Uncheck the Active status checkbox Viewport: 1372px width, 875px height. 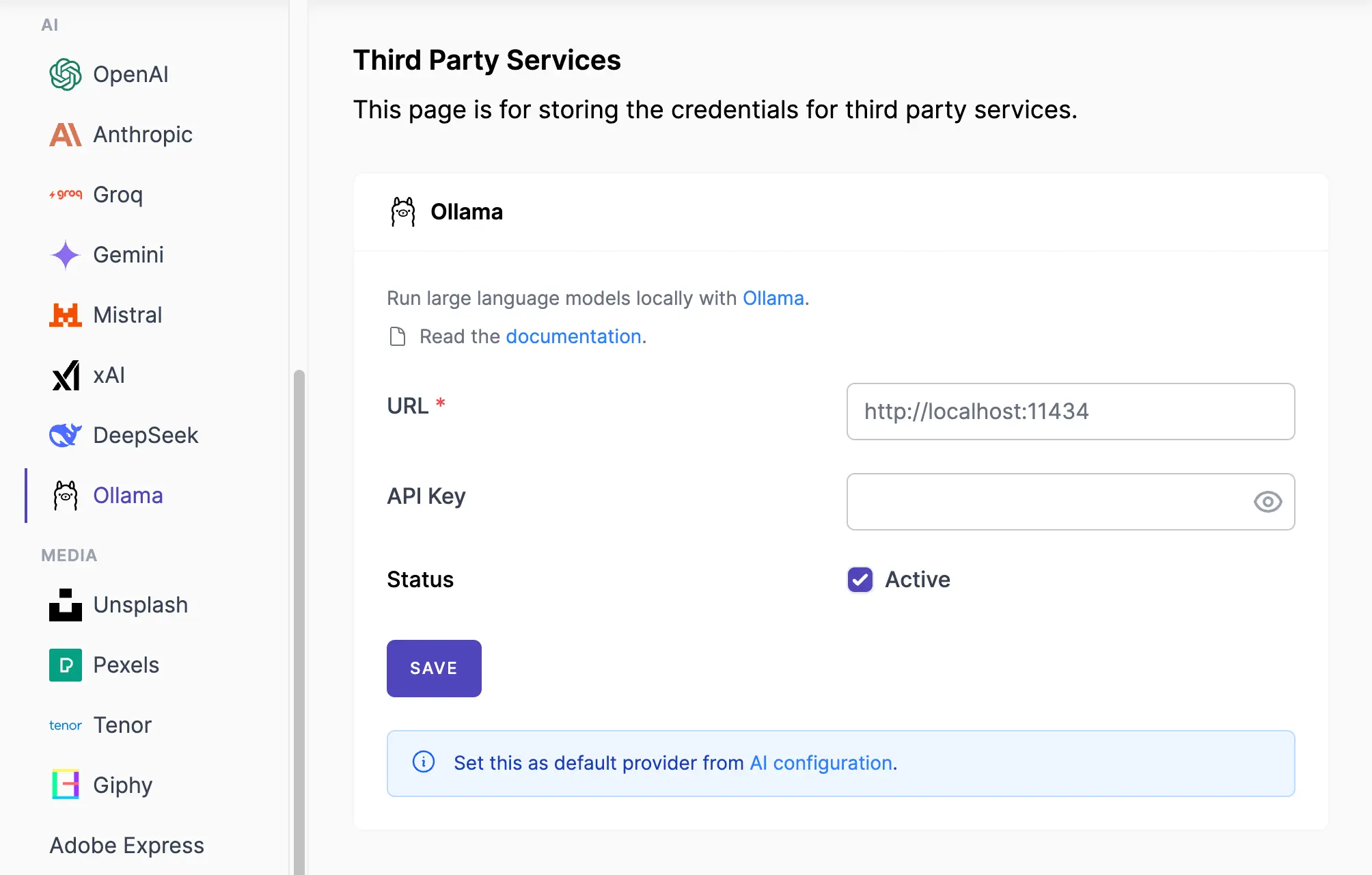(x=860, y=580)
